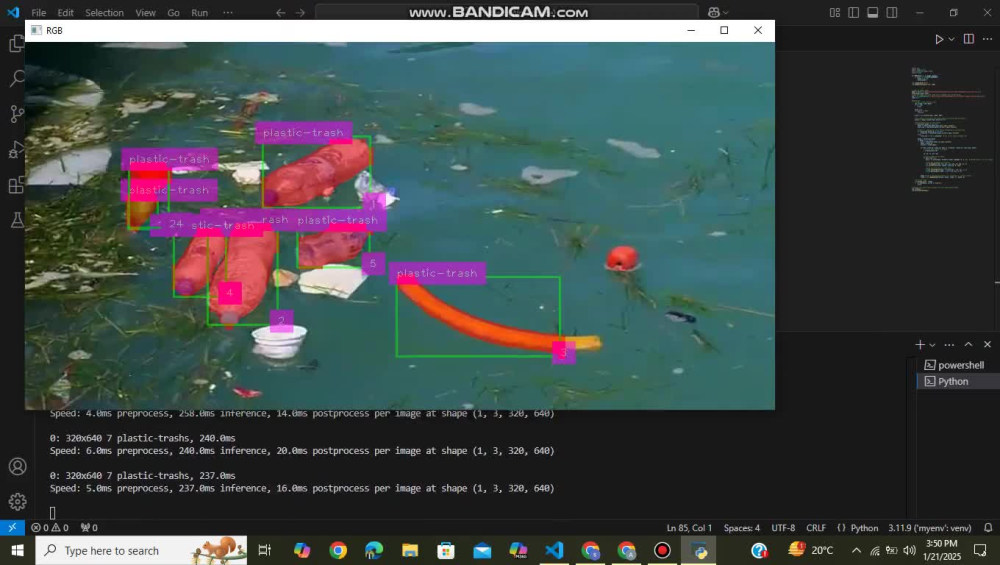Create a new terminal with the plus icon
This screenshot has width=1000, height=565.
coord(920,344)
